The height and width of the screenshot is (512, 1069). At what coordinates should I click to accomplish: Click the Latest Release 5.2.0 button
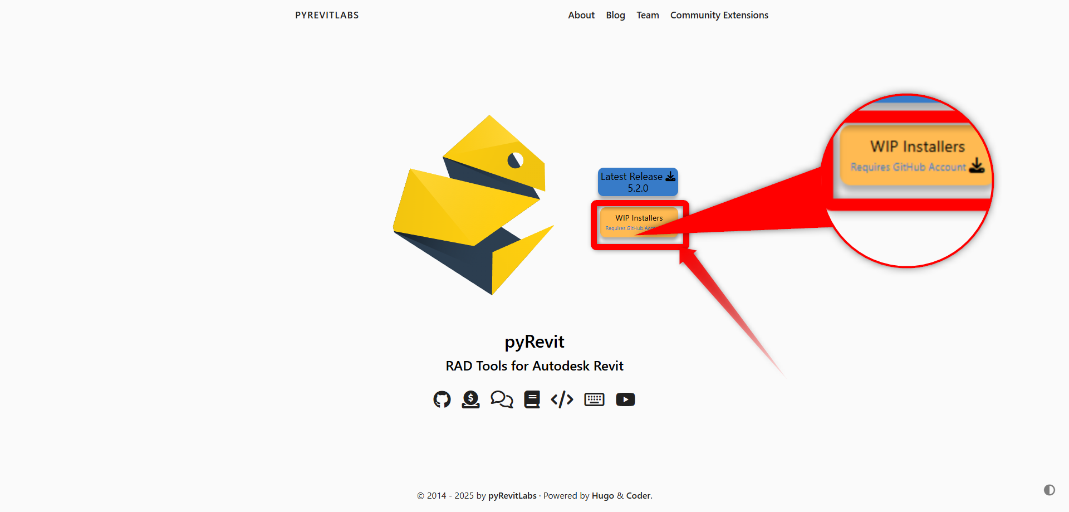tap(638, 182)
